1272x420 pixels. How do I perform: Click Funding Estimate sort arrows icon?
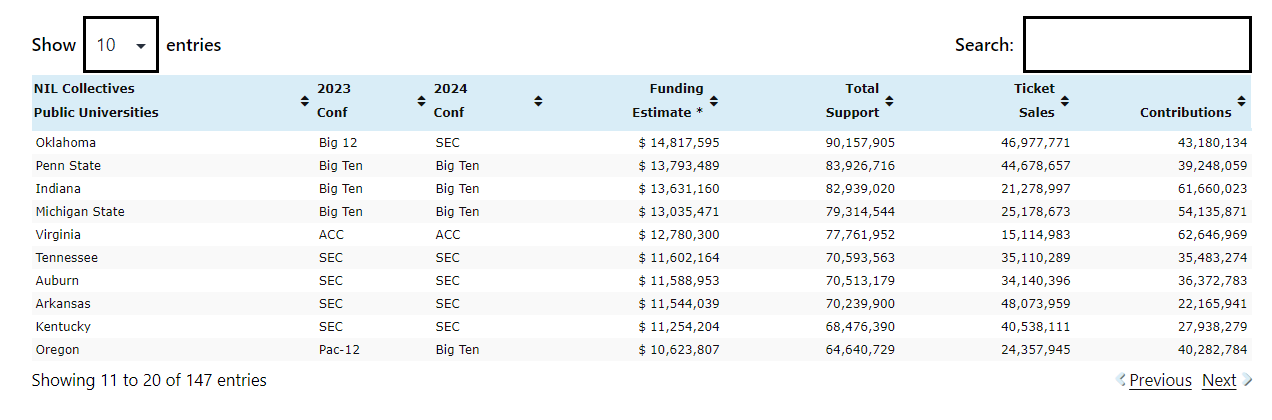coord(714,101)
